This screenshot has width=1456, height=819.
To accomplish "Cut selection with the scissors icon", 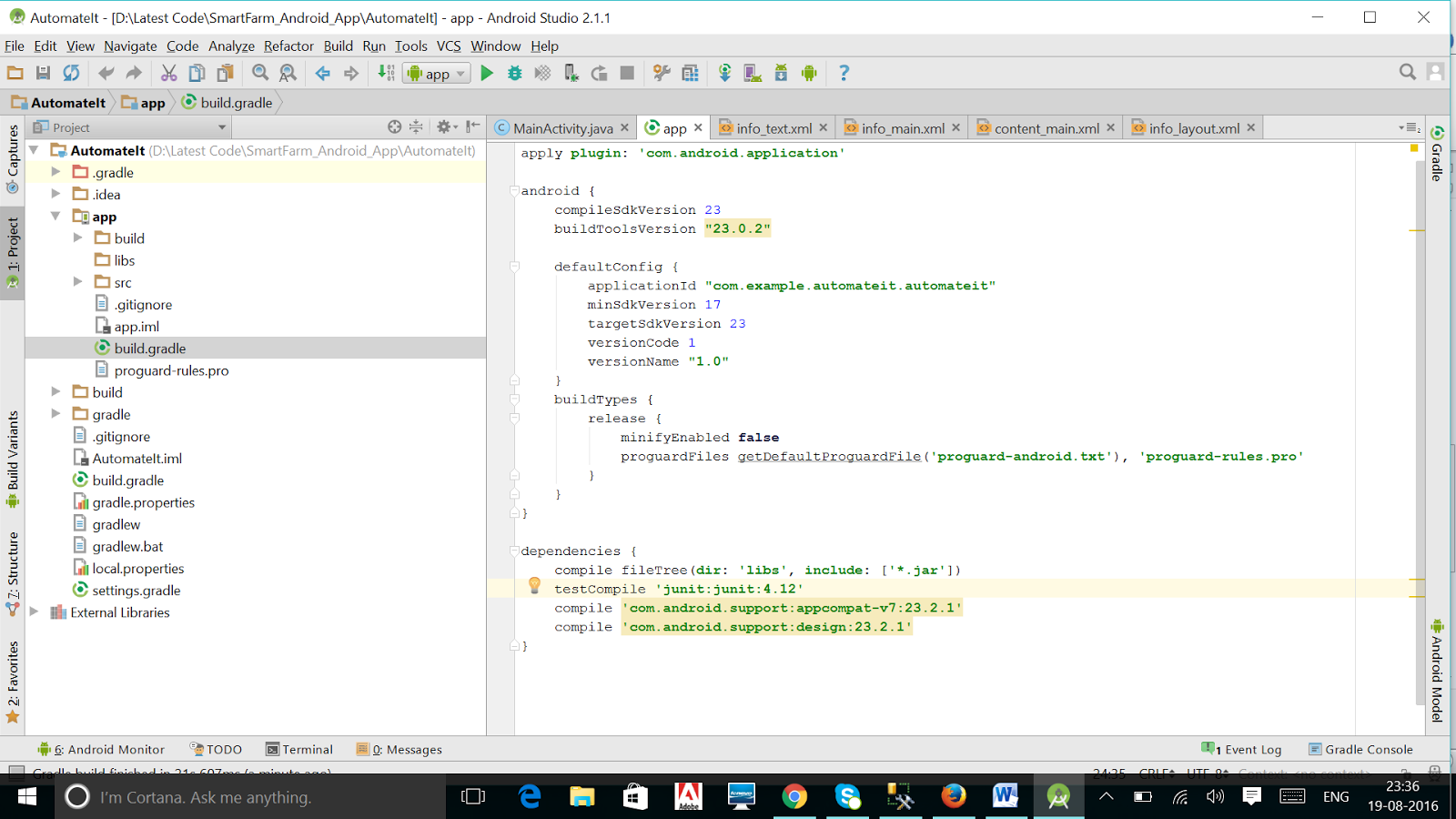I will tap(169, 73).
